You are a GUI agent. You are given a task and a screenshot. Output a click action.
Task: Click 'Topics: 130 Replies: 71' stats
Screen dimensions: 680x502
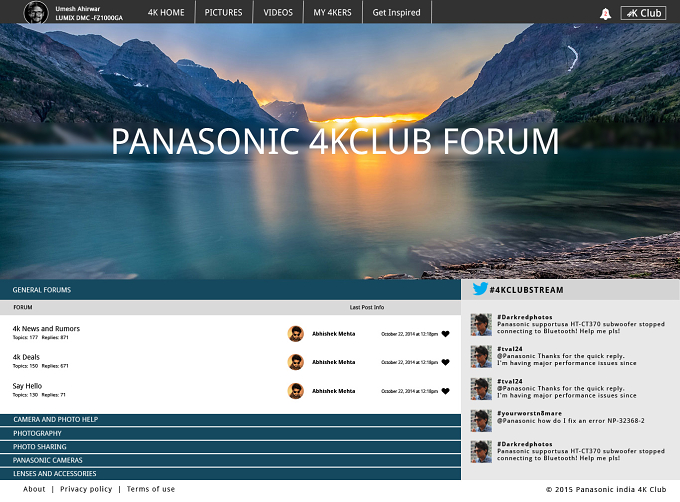click(39, 395)
